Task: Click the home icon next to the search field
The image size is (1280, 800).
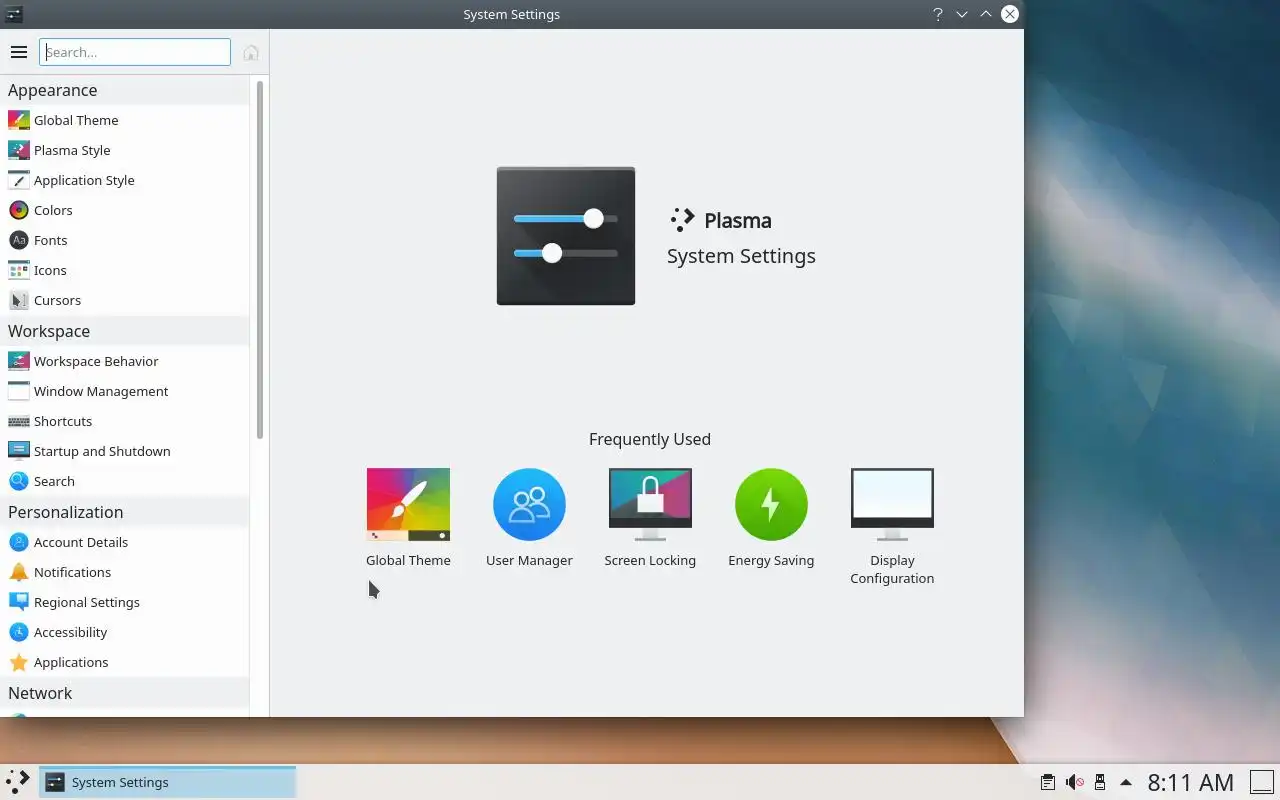Action: click(x=251, y=52)
